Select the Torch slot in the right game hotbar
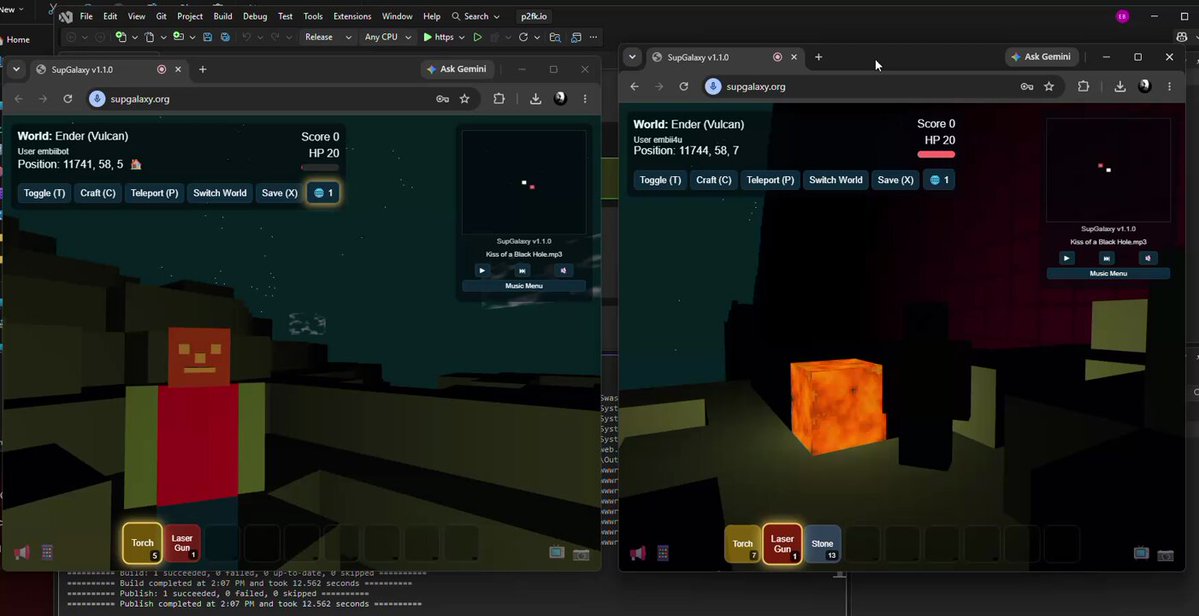The image size is (1199, 616). click(x=742, y=544)
